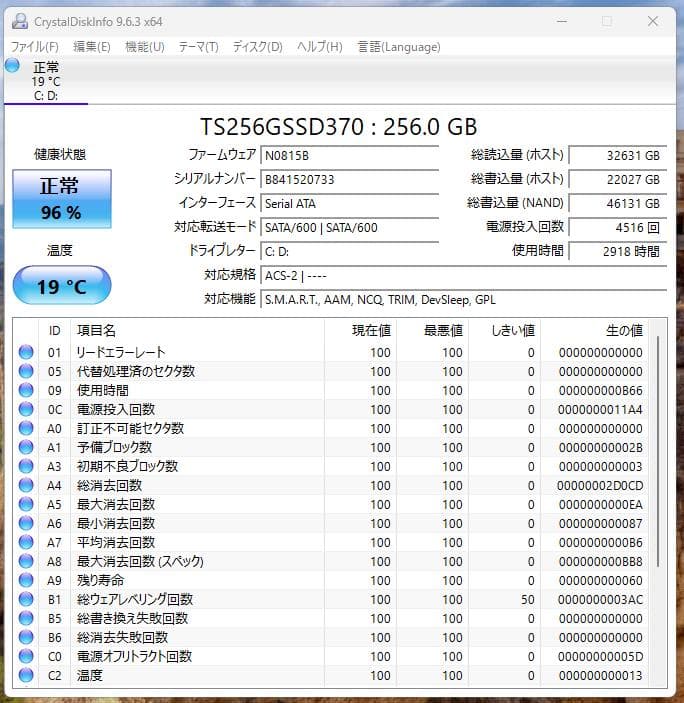
Task: Click status orb for A3 初期不良ブロック数
Action: pyautogui.click(x=26, y=466)
